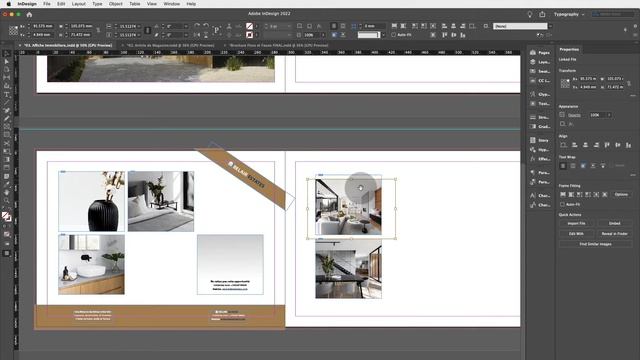Image resolution: width=640 pixels, height=360 pixels.
Task: Click the Properties panel reference point grid
Action: coord(565,83)
